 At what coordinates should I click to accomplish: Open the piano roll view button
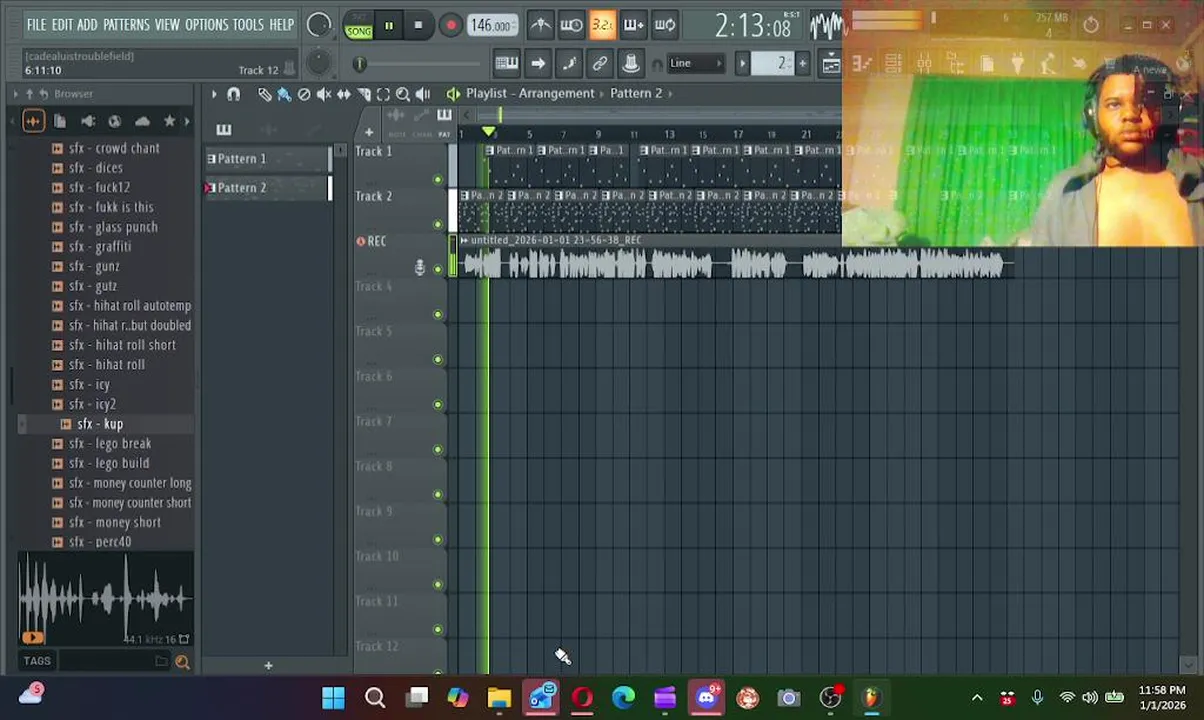coord(506,64)
